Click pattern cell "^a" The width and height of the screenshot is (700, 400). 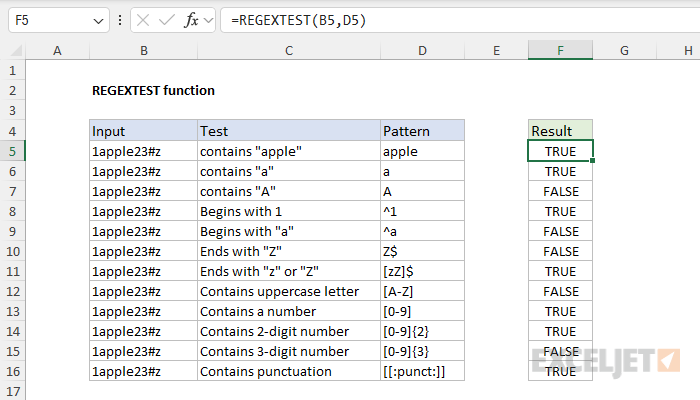pyautogui.click(x=422, y=231)
